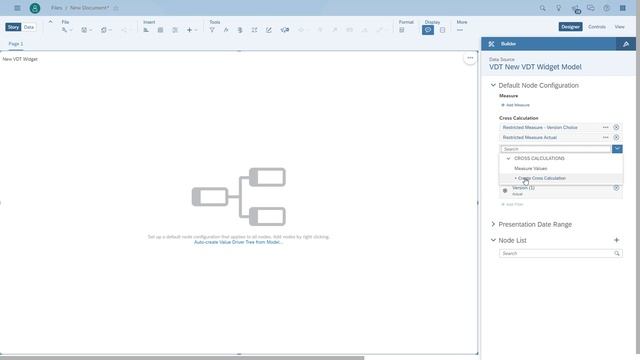Open options for Restricted Measure - Version Choice
This screenshot has height=360, width=640.
[606, 127]
